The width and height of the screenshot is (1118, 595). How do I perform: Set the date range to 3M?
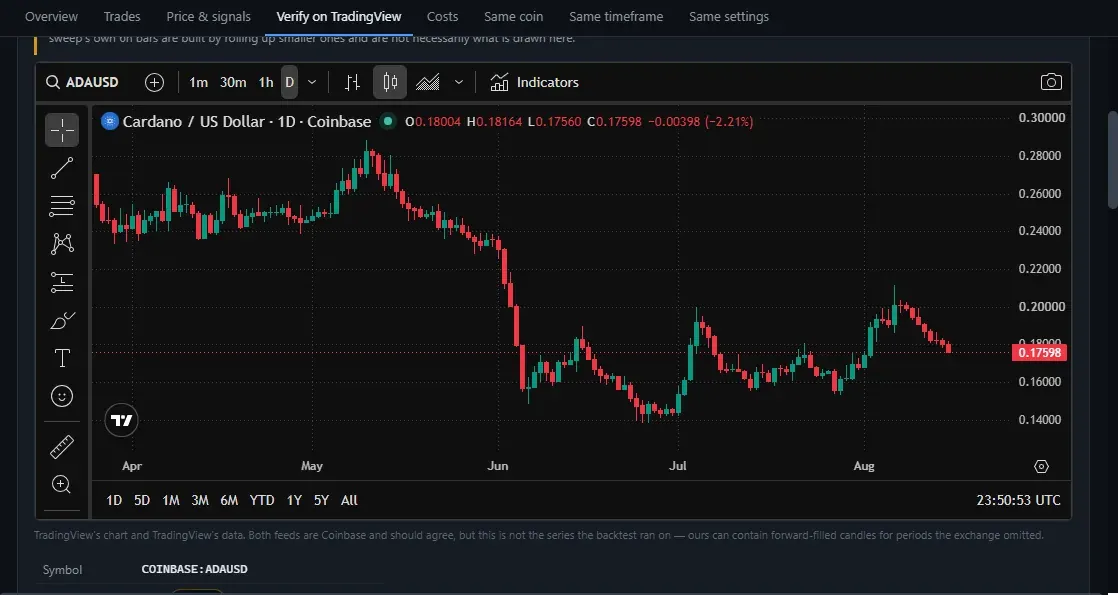pyautogui.click(x=200, y=500)
